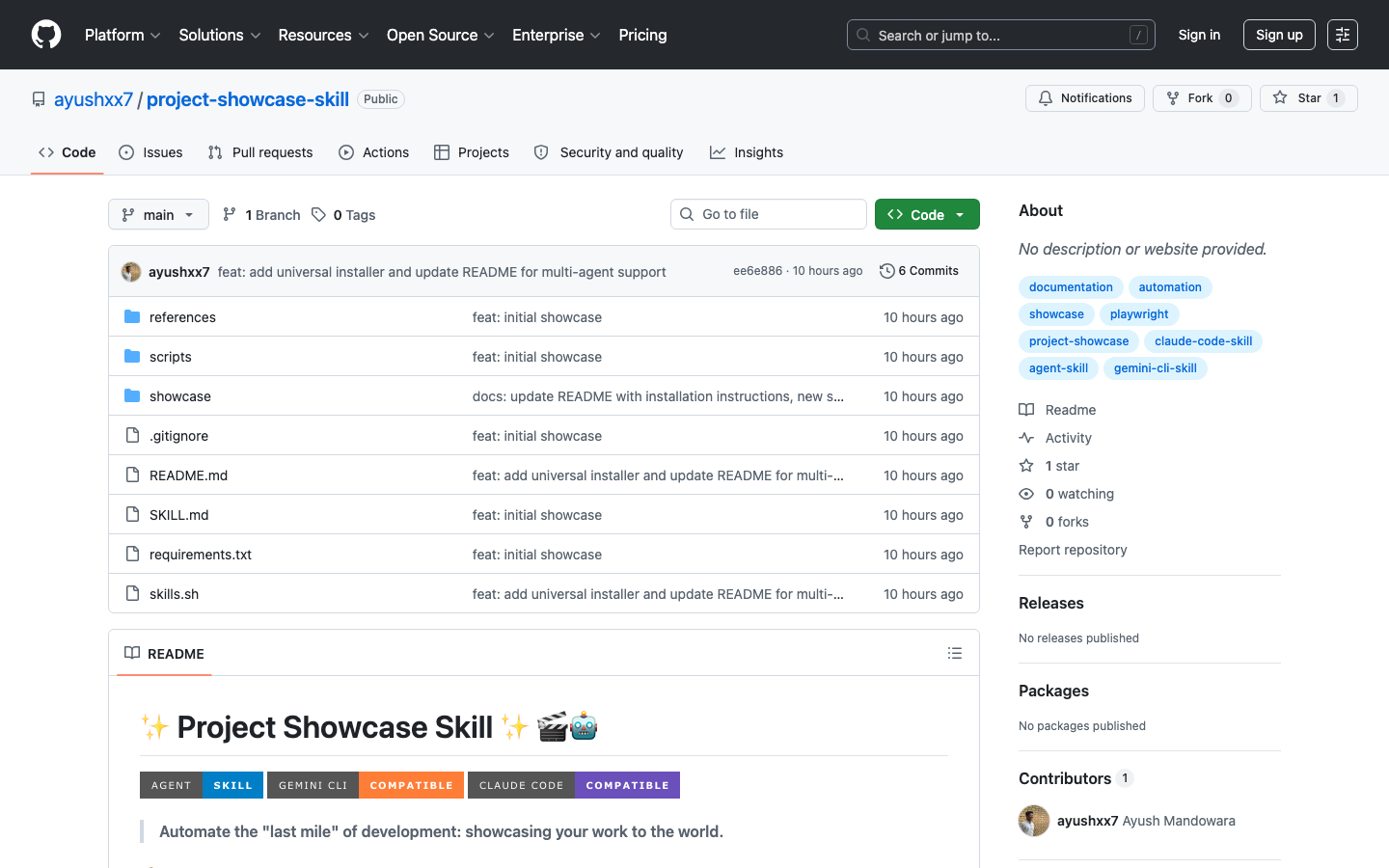Switch to Security and quality tab
1389x868 pixels.
609,152
